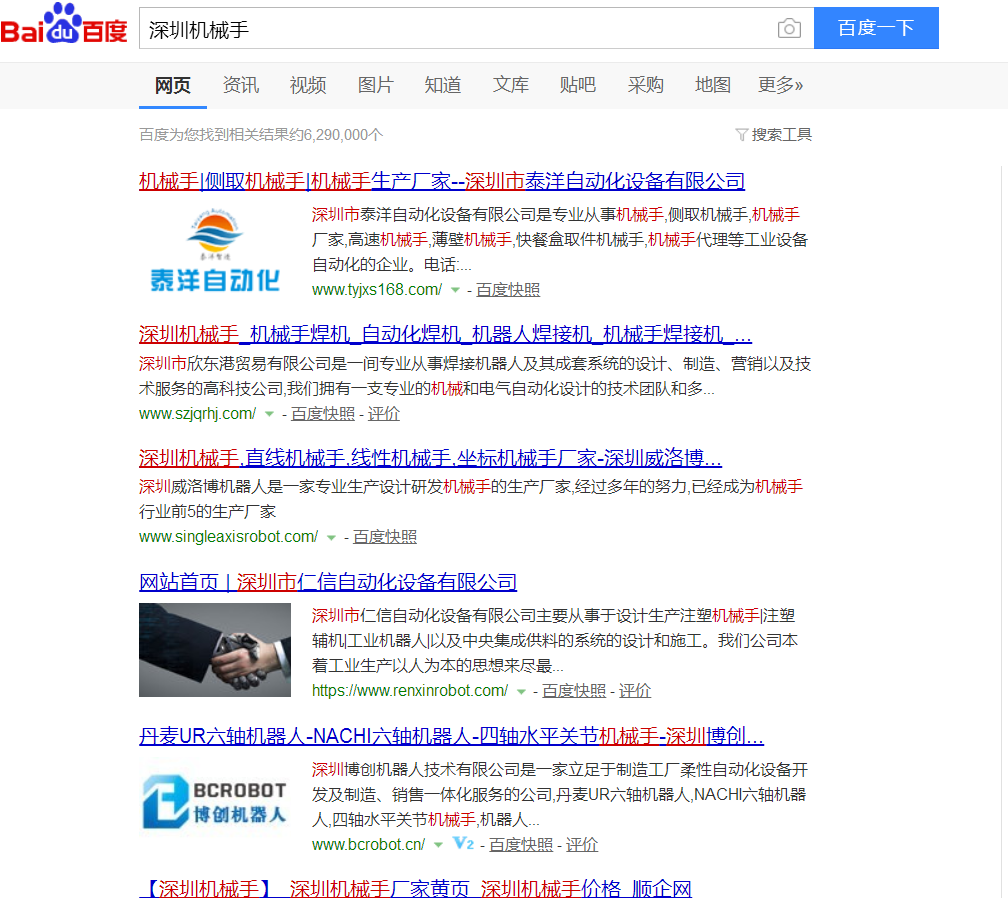Switch to the 视频 tab

coord(308,85)
